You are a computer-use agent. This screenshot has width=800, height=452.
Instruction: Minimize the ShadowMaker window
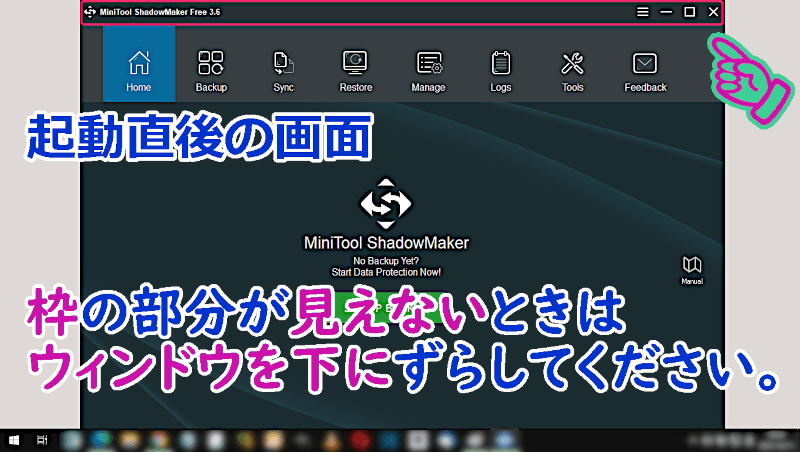pyautogui.click(x=666, y=12)
